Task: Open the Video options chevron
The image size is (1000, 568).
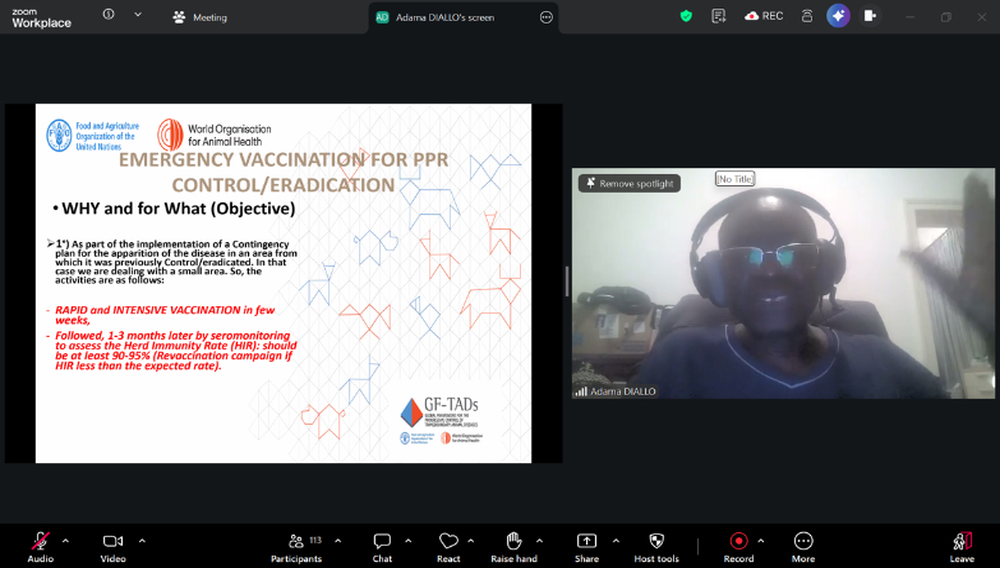Action: coord(142,540)
